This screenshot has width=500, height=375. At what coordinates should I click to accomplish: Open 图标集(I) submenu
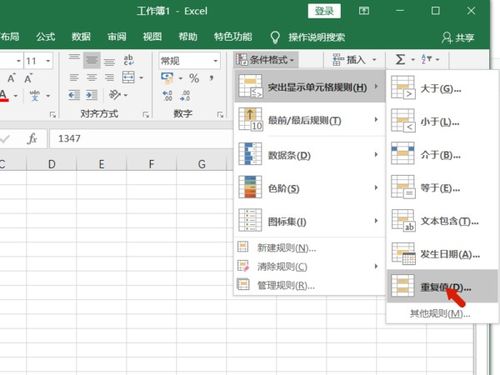310,221
